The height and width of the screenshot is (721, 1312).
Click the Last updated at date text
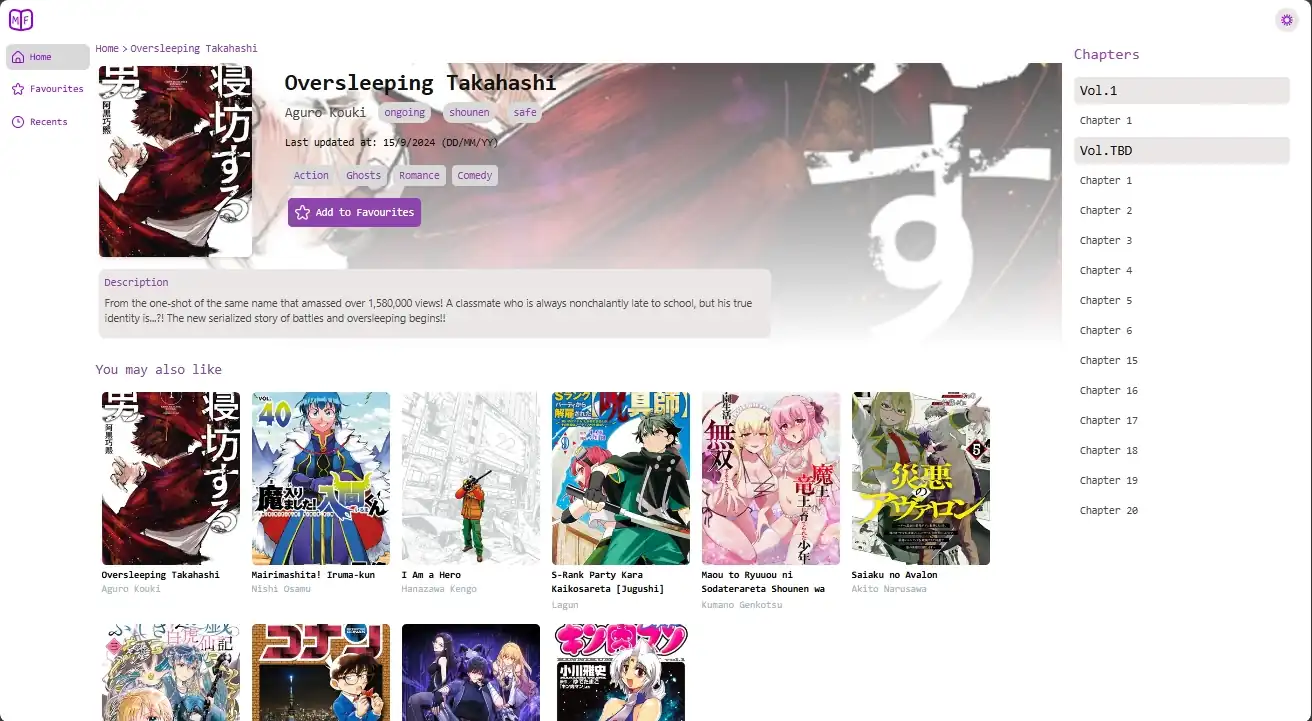pos(391,142)
